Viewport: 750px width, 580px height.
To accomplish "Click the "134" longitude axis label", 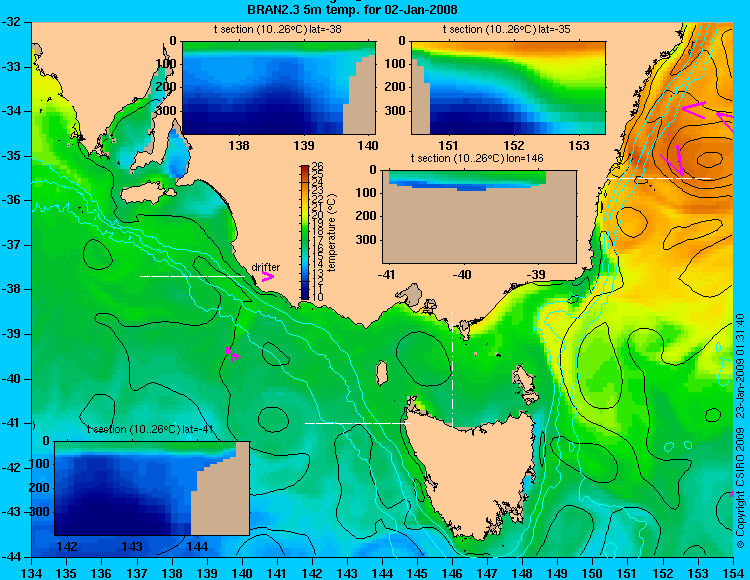I will click(x=32, y=573).
